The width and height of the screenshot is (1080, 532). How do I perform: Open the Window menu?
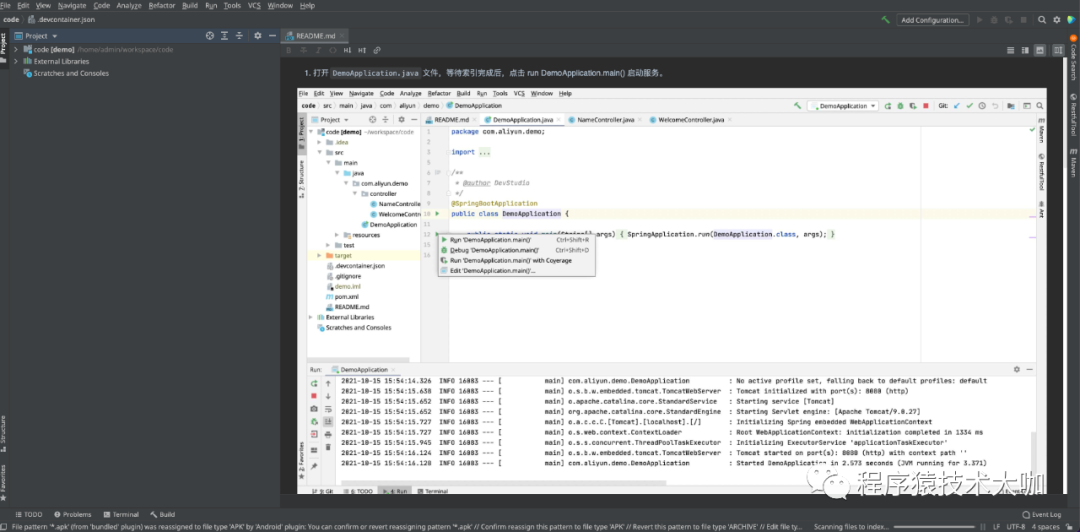280,6
